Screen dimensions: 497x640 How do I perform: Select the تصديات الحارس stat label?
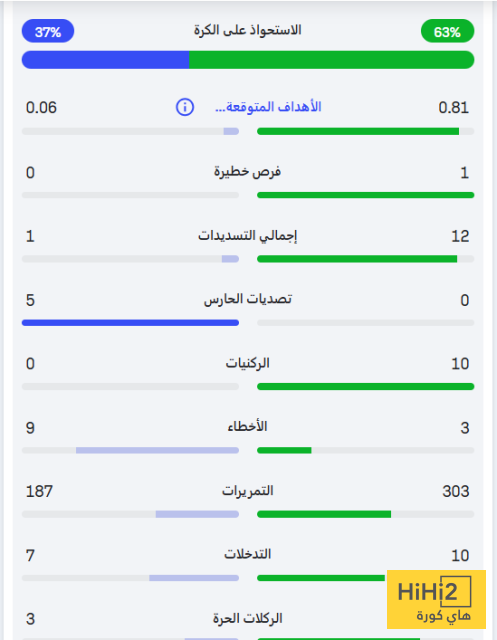(248, 300)
